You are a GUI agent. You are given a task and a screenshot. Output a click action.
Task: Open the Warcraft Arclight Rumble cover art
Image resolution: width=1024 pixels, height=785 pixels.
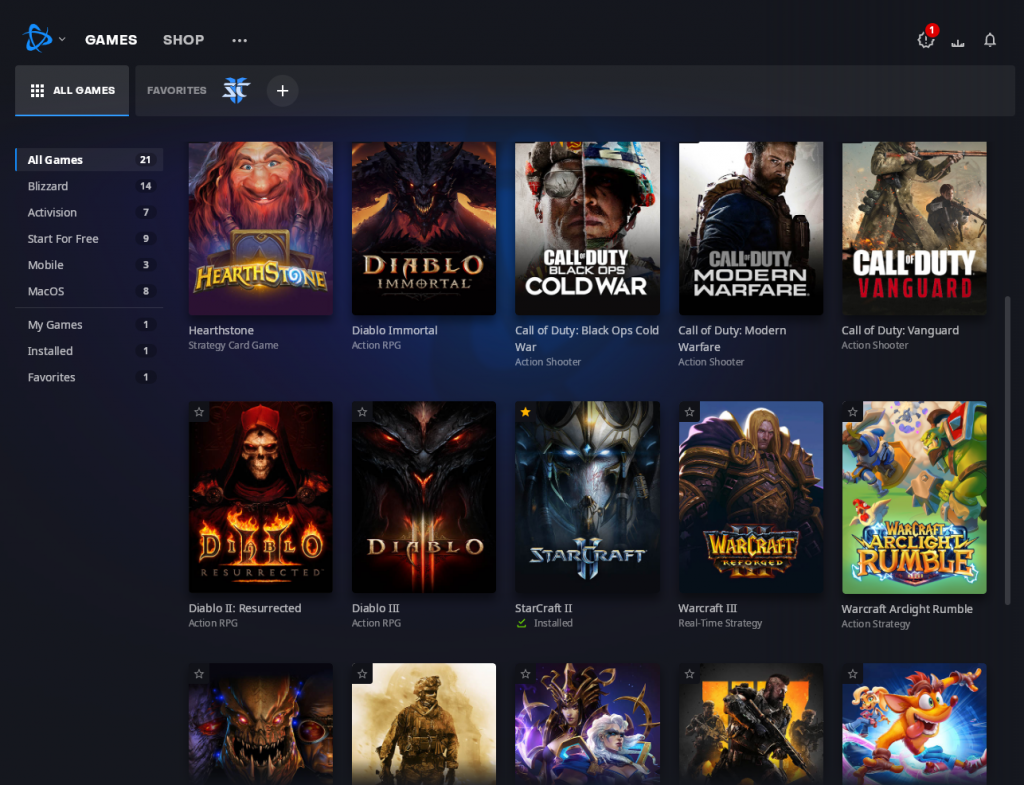point(914,497)
